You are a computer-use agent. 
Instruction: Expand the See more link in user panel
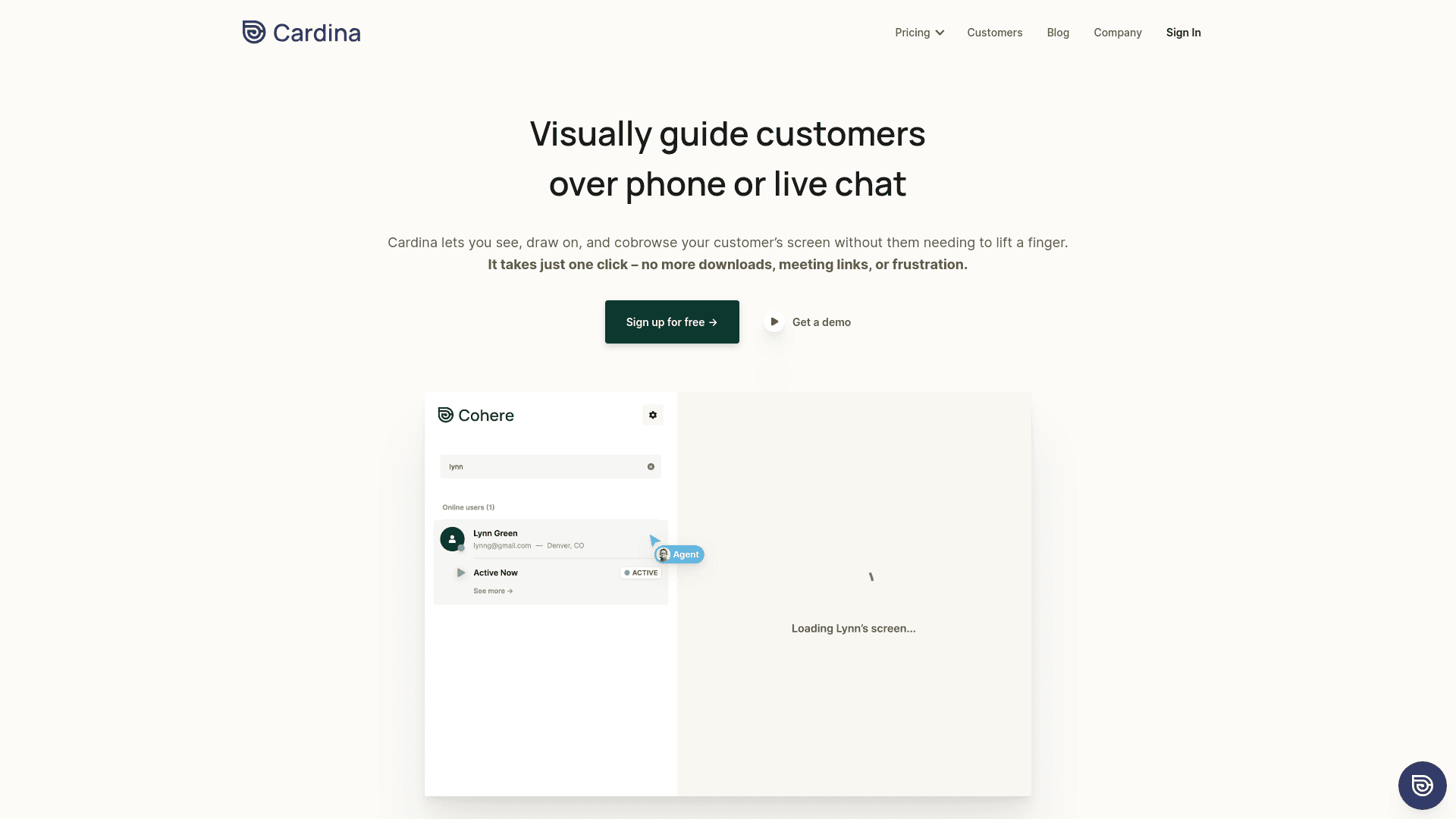click(x=492, y=590)
